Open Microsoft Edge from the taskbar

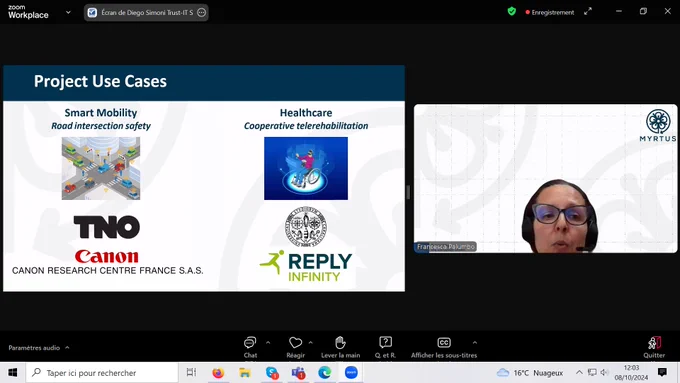pyautogui.click(x=324, y=373)
